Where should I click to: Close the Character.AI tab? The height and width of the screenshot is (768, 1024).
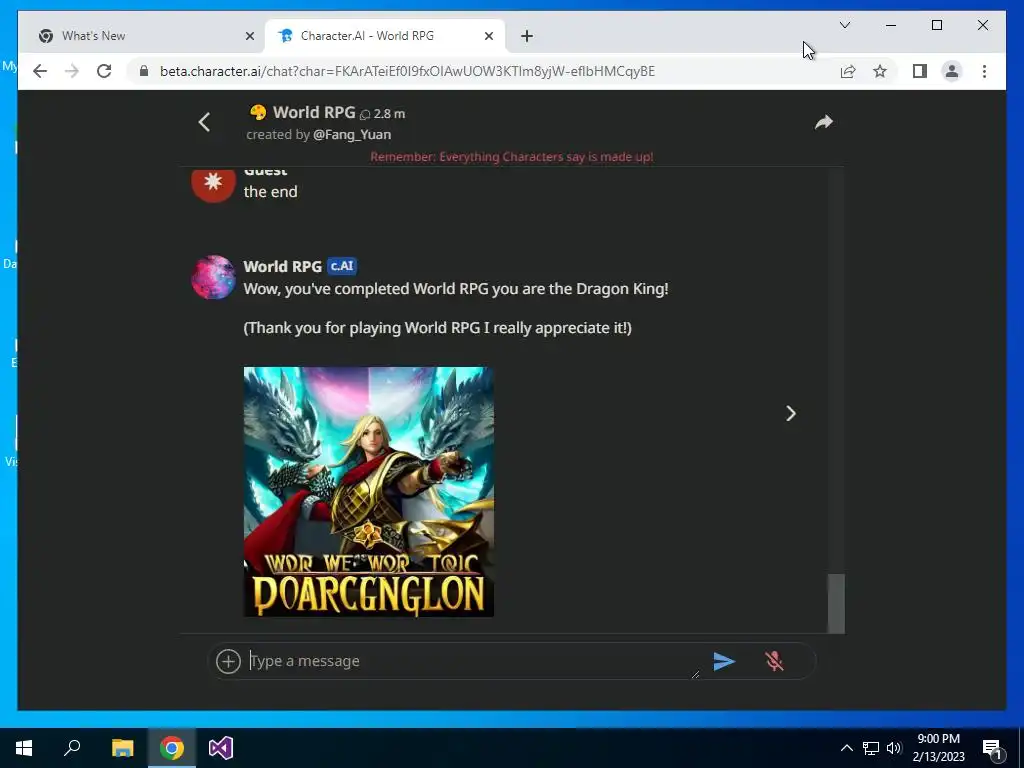point(488,36)
